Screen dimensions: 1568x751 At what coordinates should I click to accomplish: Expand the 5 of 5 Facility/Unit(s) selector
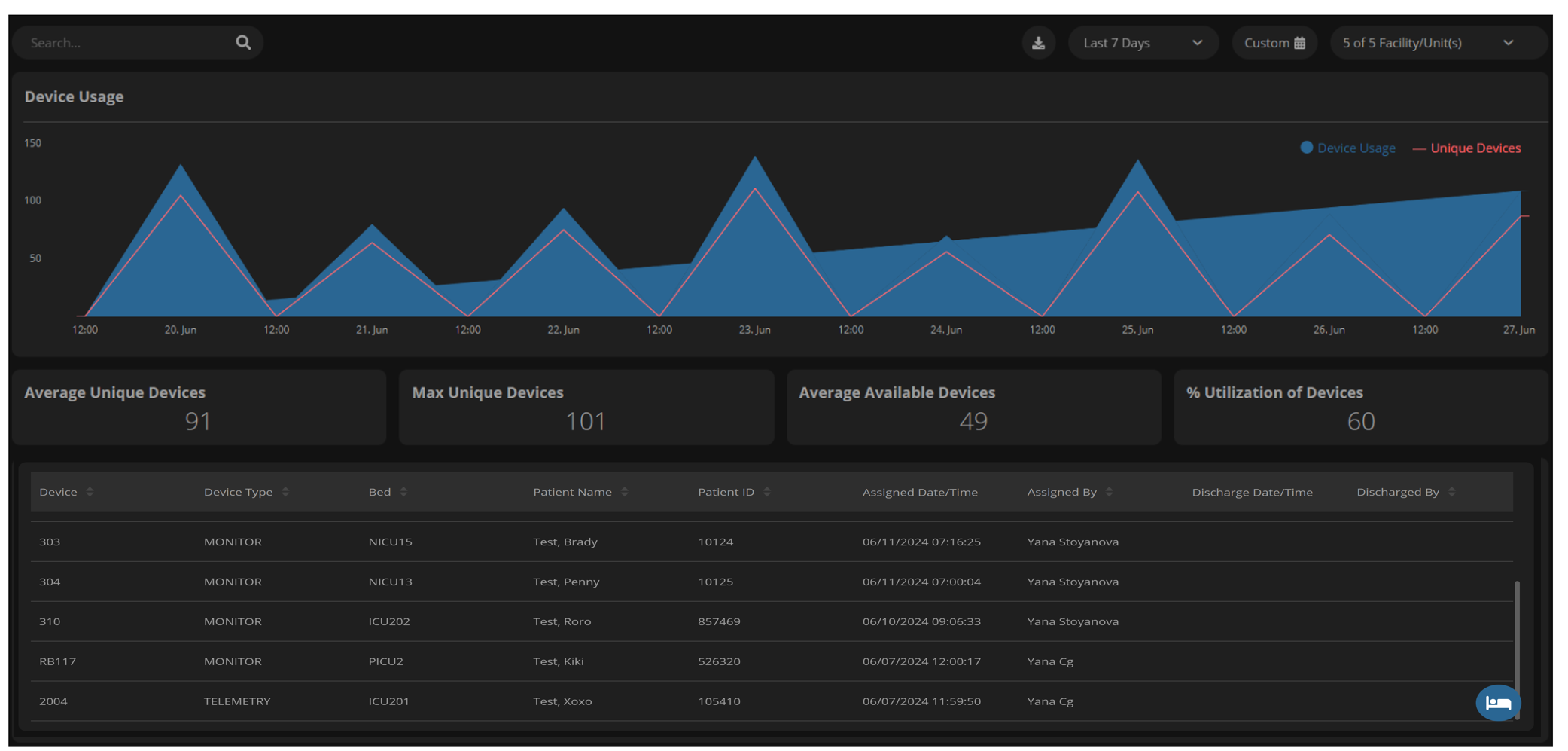coord(1427,43)
